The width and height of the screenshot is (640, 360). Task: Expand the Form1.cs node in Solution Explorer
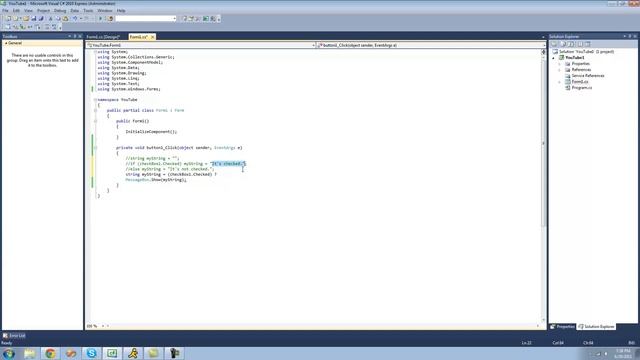560,82
